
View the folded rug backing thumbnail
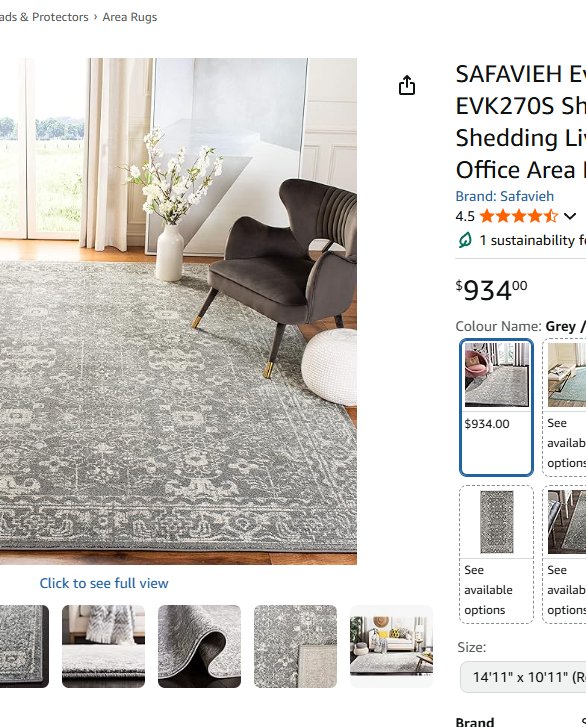point(199,646)
